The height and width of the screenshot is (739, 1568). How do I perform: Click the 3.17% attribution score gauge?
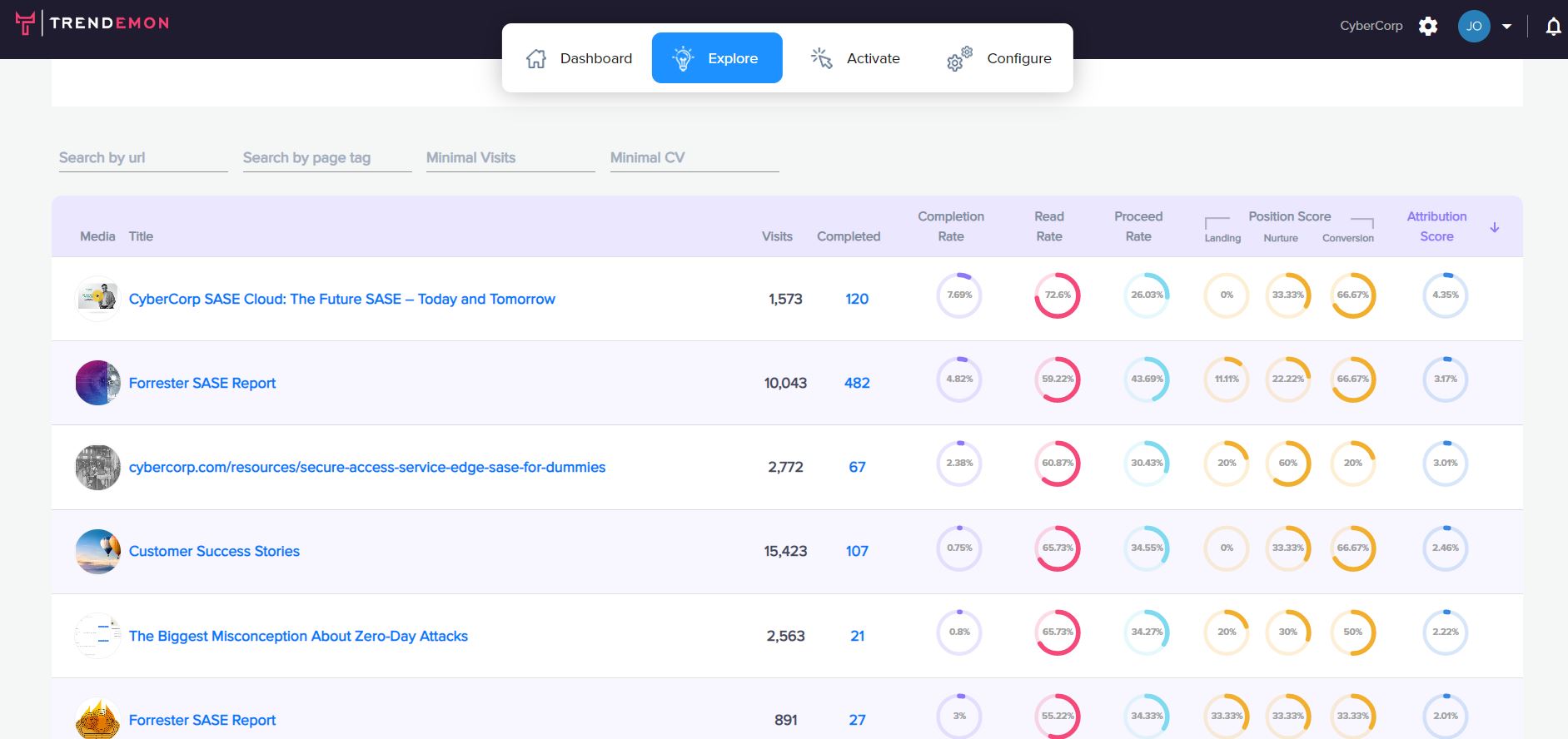click(x=1446, y=379)
